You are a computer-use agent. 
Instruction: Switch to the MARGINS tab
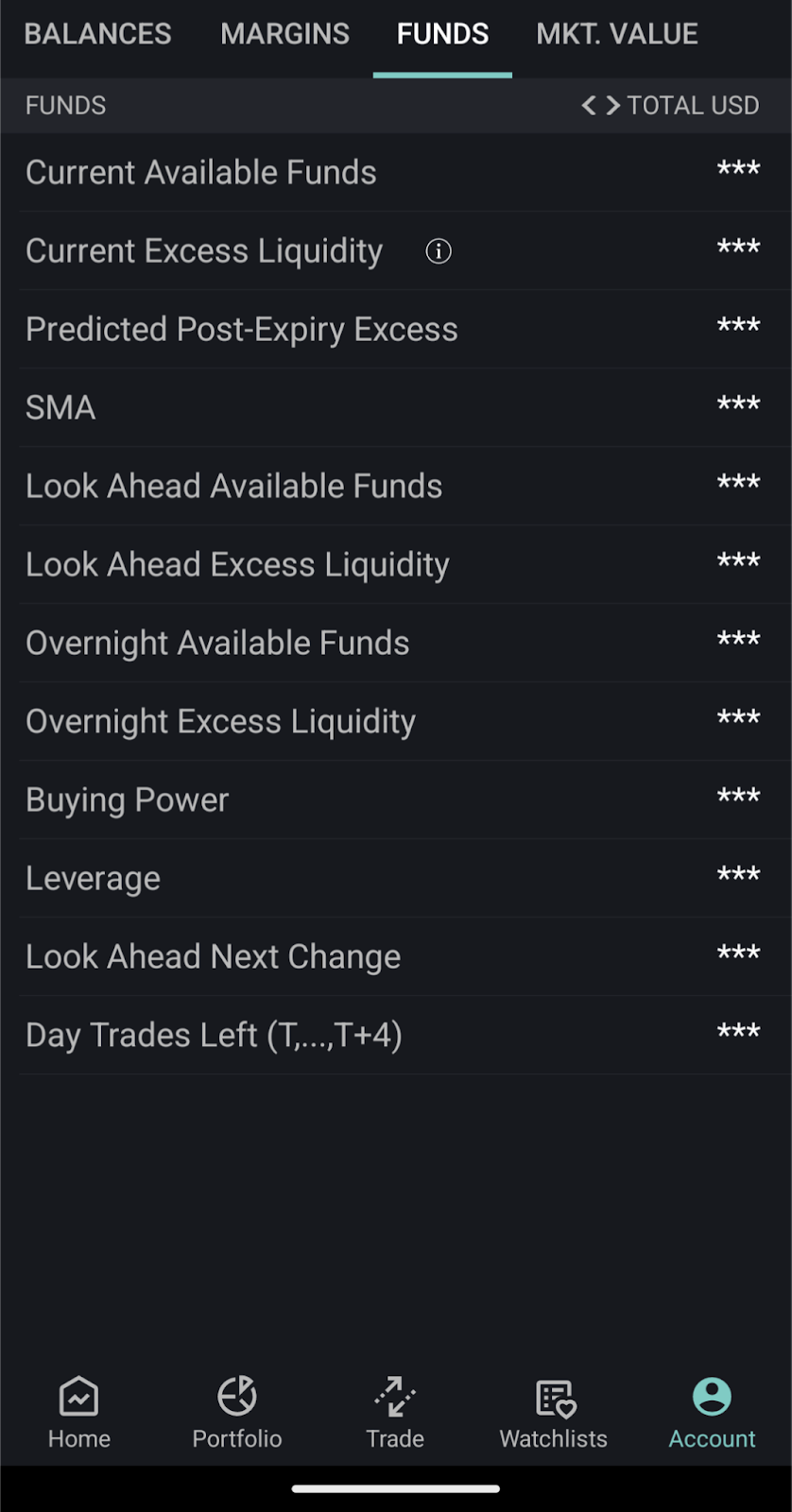pyautogui.click(x=284, y=34)
